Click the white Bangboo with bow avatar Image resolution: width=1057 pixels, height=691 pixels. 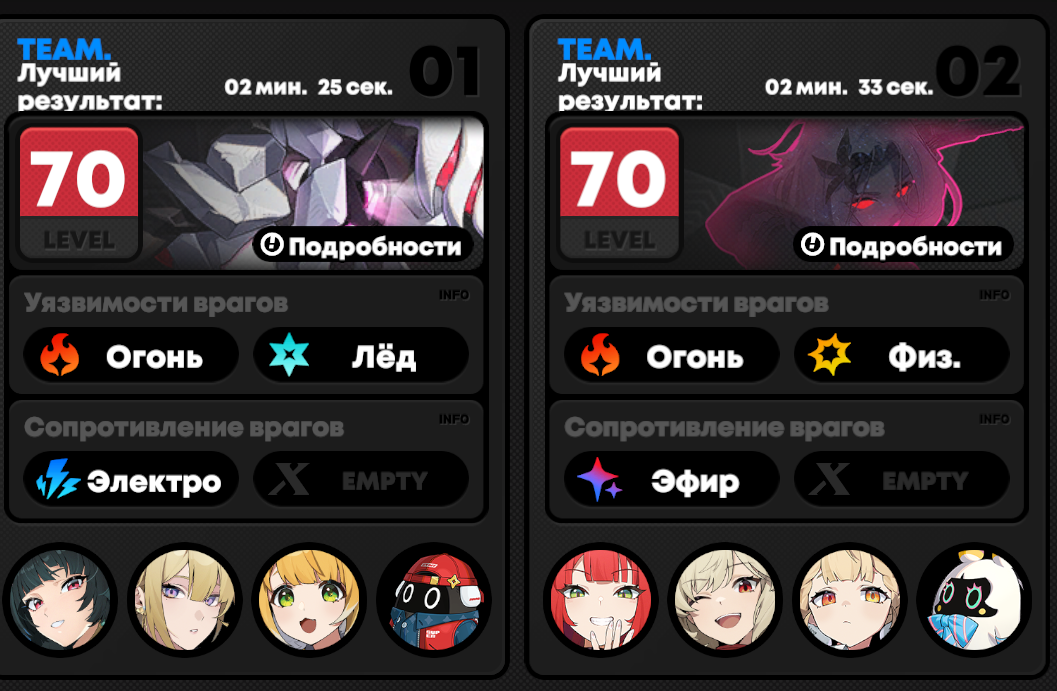pos(974,599)
